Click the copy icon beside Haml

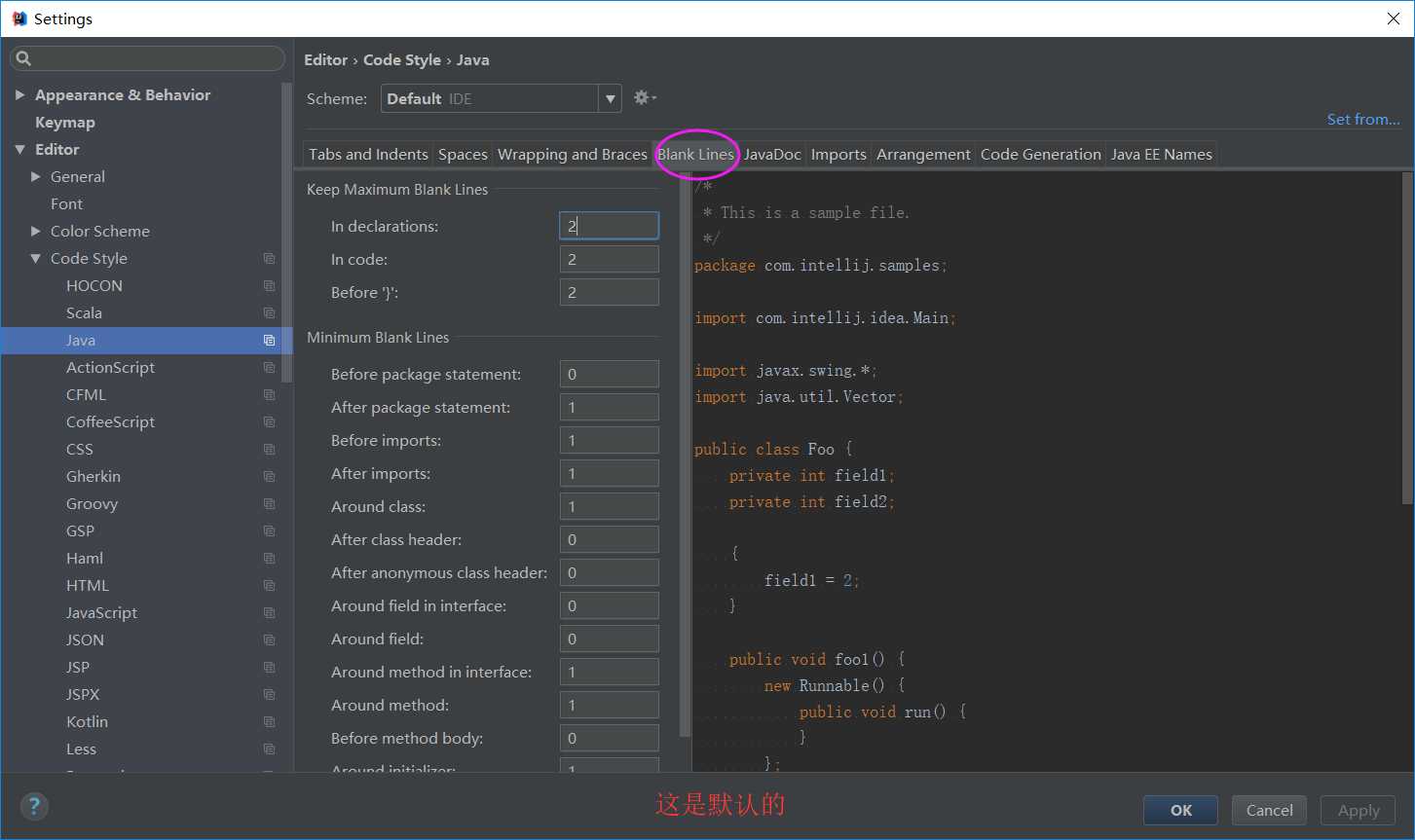[x=270, y=559]
